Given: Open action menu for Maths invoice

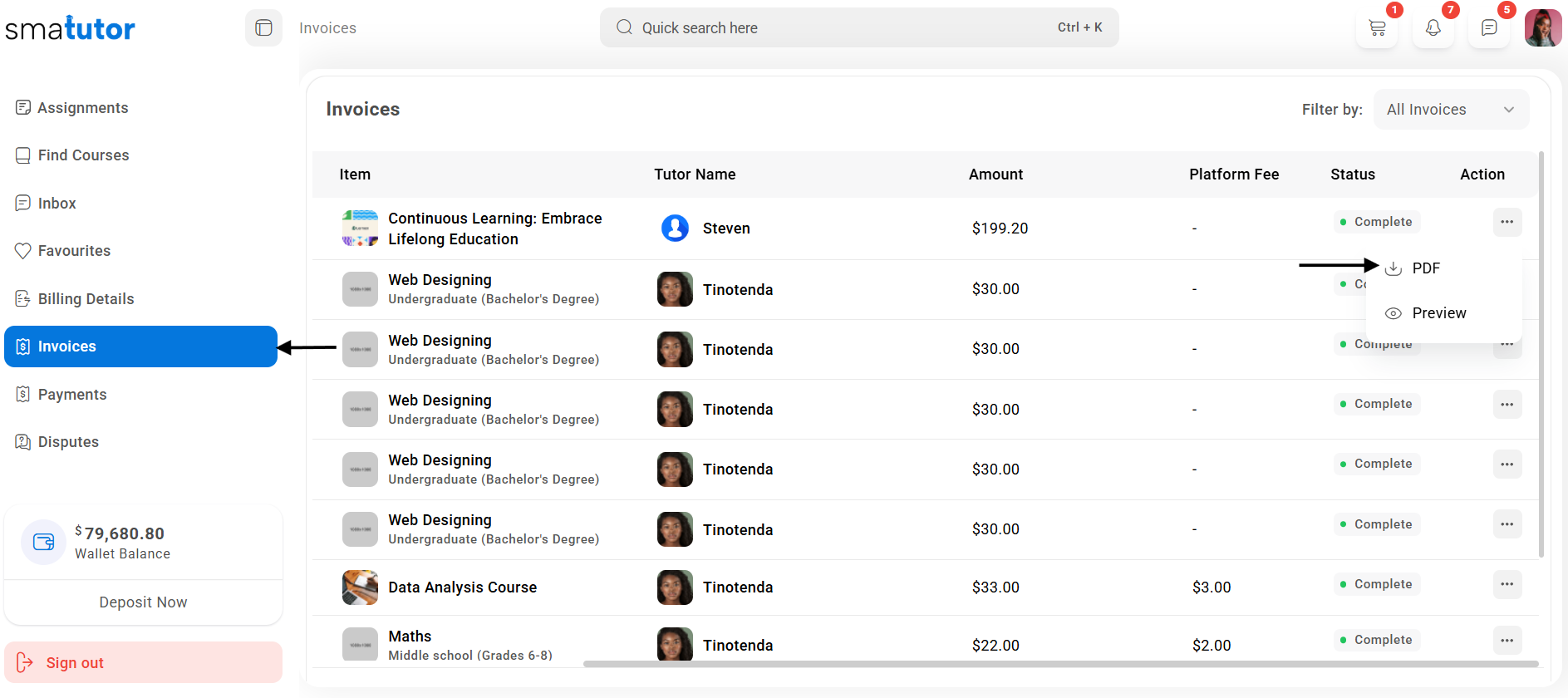Looking at the screenshot, I should click(1507, 640).
